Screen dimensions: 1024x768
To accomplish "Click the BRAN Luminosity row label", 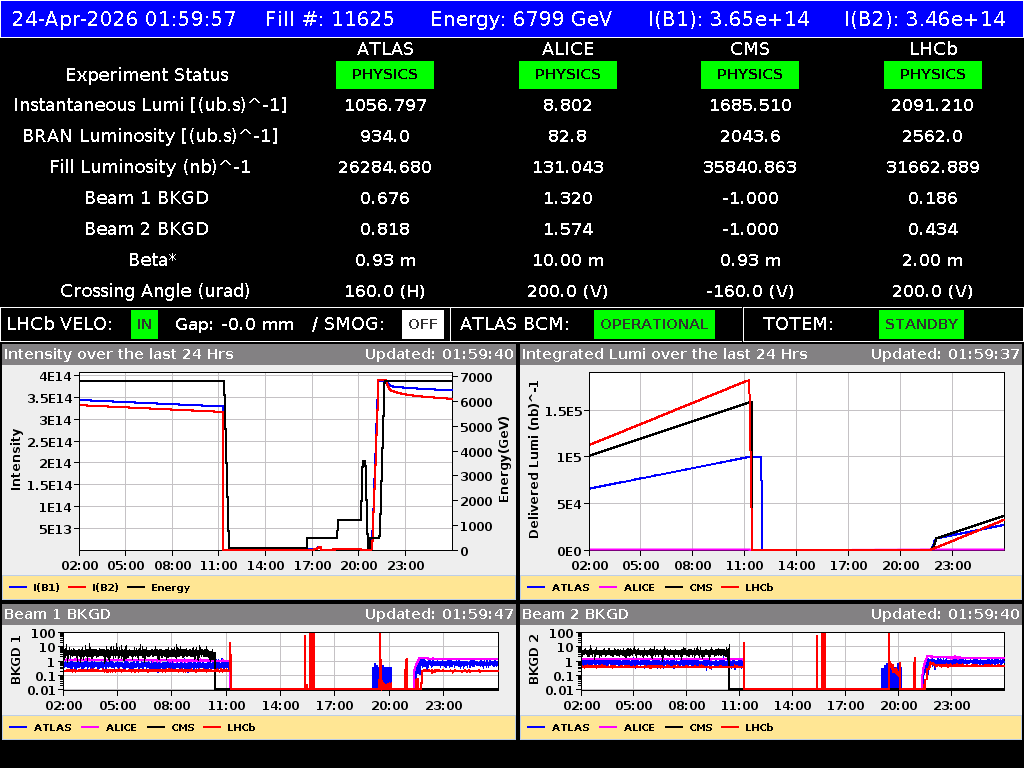I will pyautogui.click(x=150, y=136).
